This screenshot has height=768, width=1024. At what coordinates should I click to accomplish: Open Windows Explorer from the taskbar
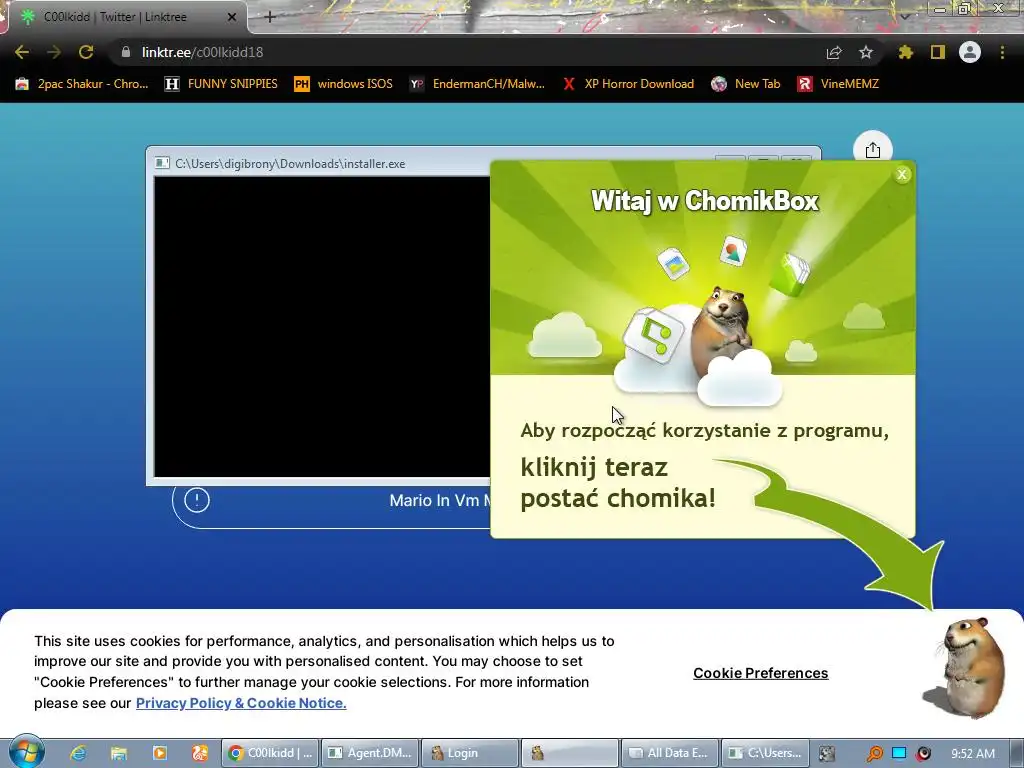(x=118, y=753)
